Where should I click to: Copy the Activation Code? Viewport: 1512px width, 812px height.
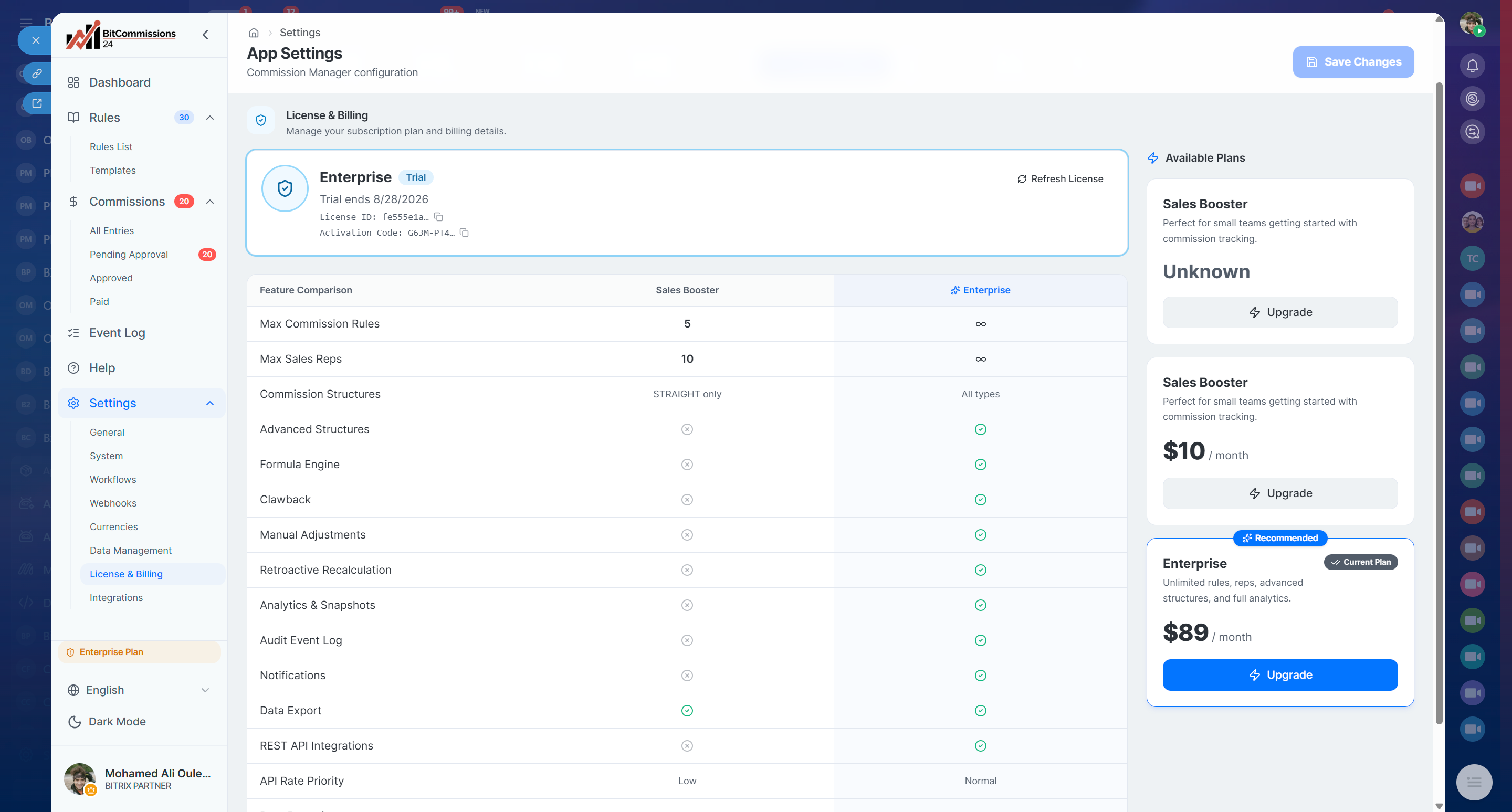[x=464, y=233]
